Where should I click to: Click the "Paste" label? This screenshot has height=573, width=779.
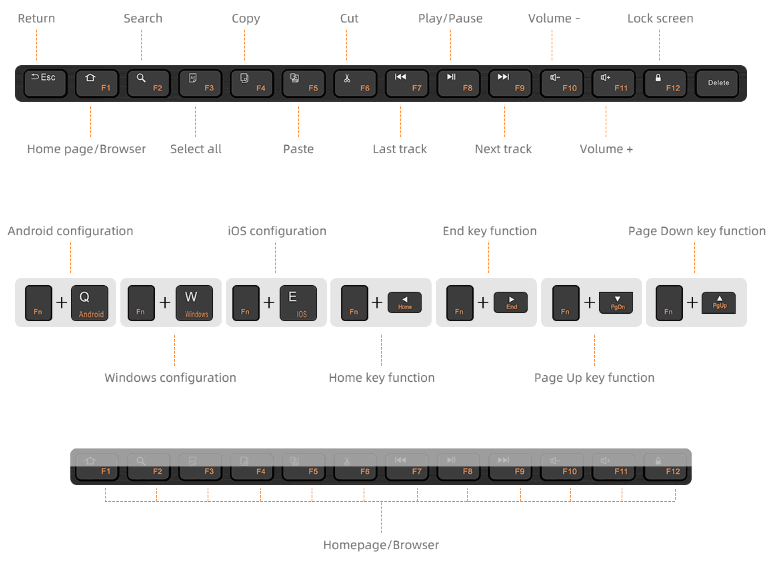point(298,149)
